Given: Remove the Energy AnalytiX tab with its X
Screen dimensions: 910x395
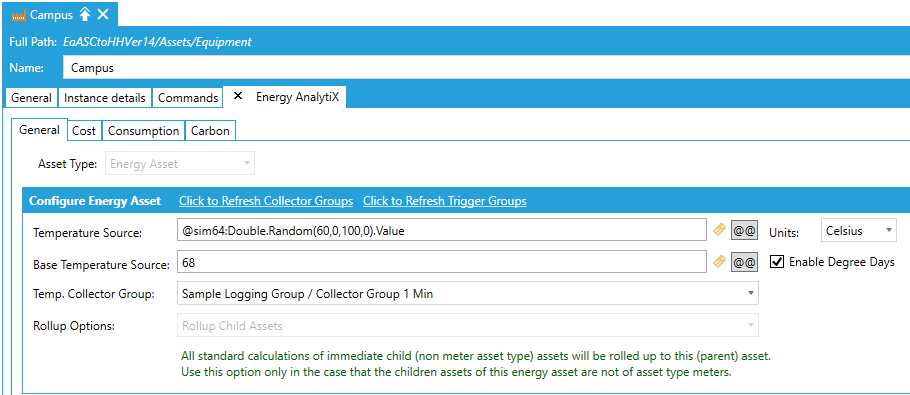Looking at the screenshot, I should (x=237, y=97).
